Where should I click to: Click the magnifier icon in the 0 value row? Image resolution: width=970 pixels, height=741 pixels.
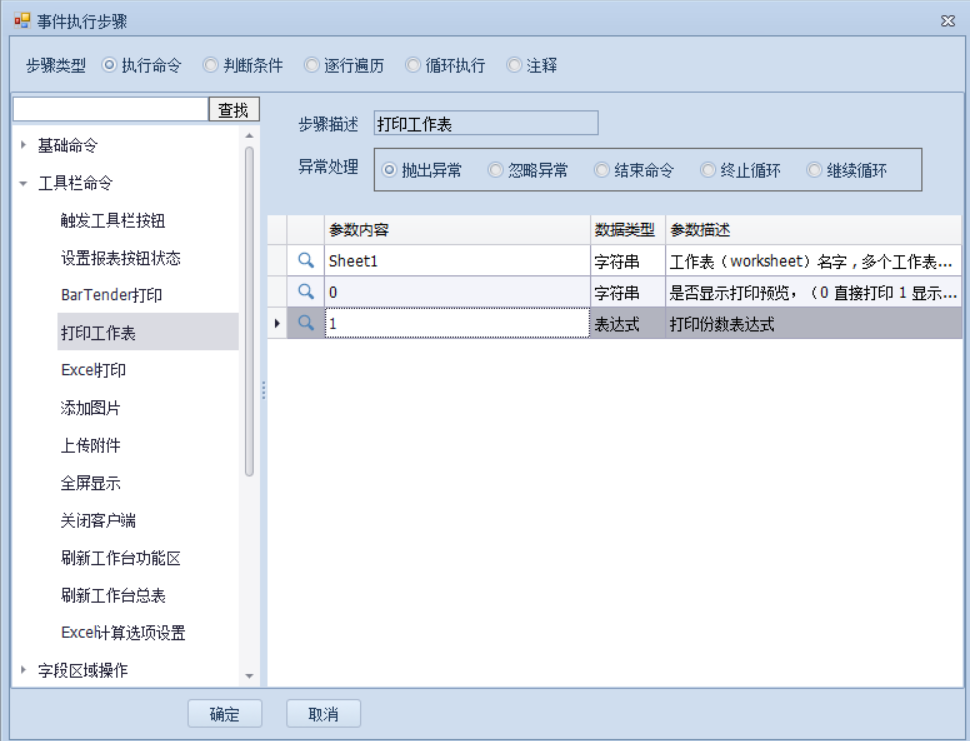(306, 292)
